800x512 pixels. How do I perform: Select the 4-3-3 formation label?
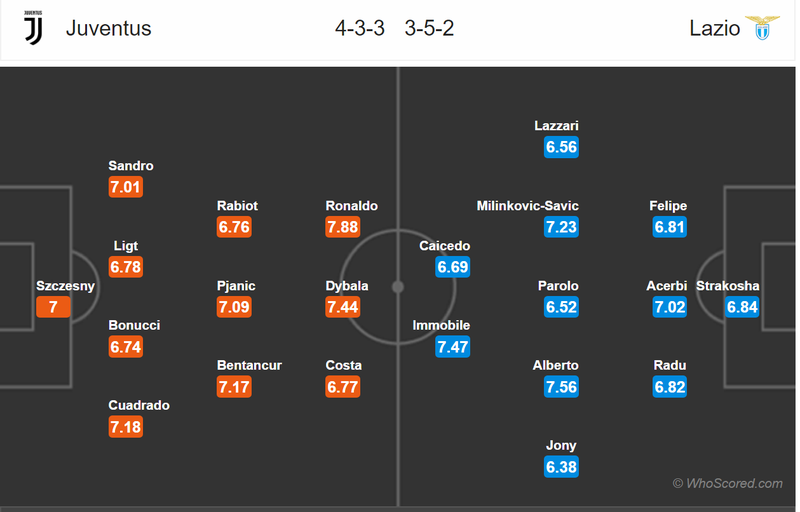click(360, 28)
